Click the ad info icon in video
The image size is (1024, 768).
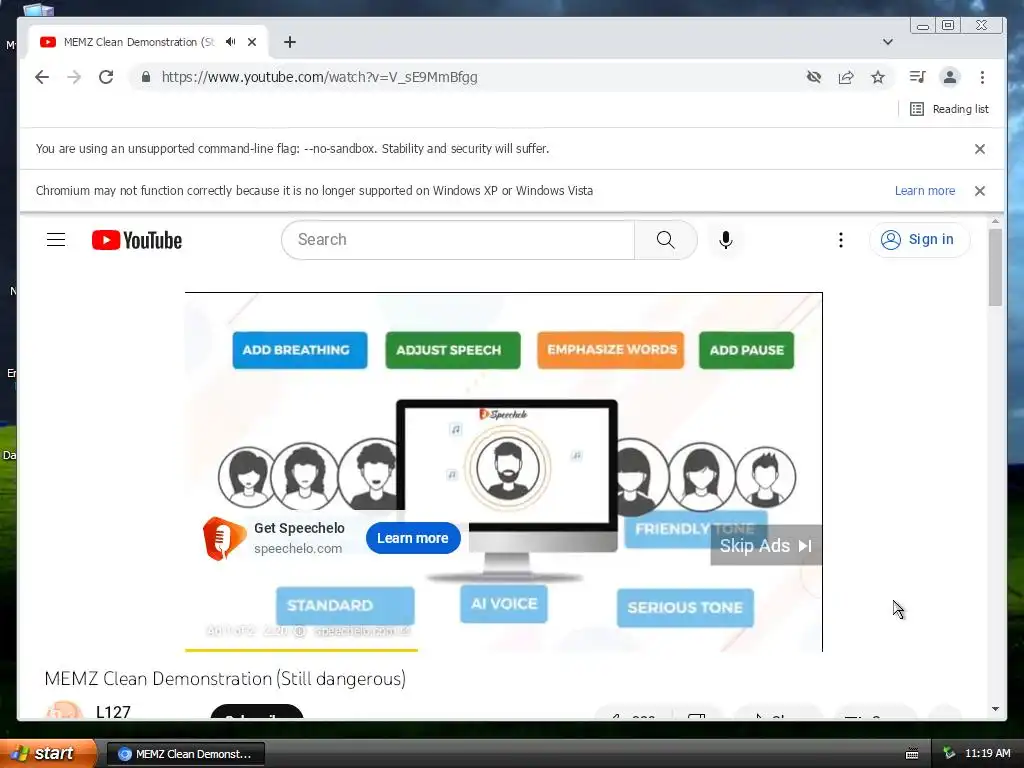point(300,632)
